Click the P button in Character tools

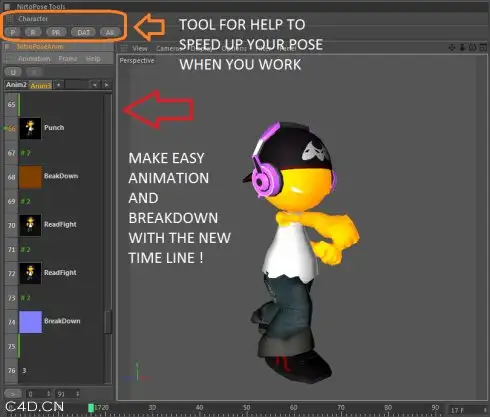pos(13,32)
